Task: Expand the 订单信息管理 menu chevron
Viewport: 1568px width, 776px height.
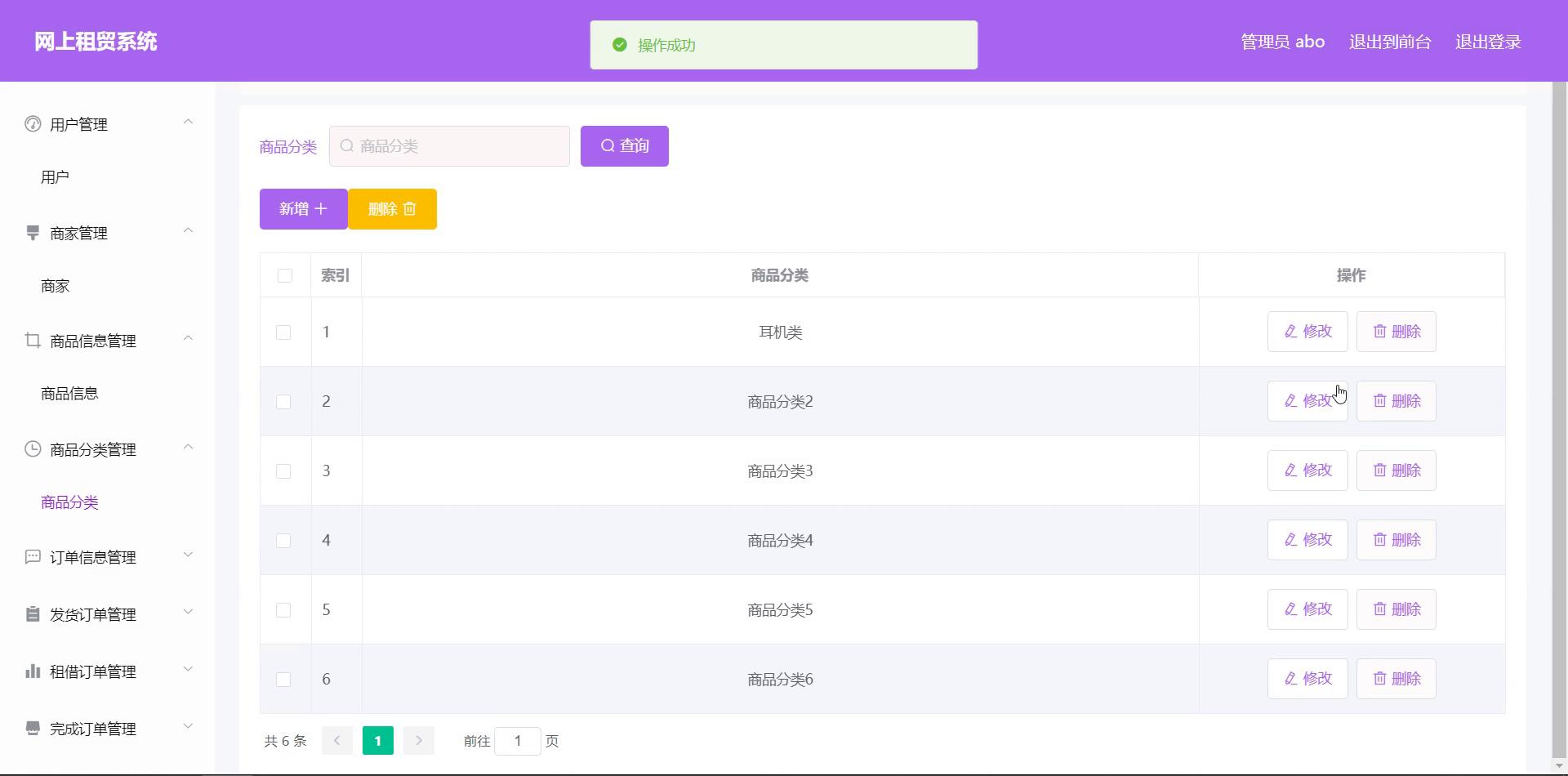Action: [188, 555]
